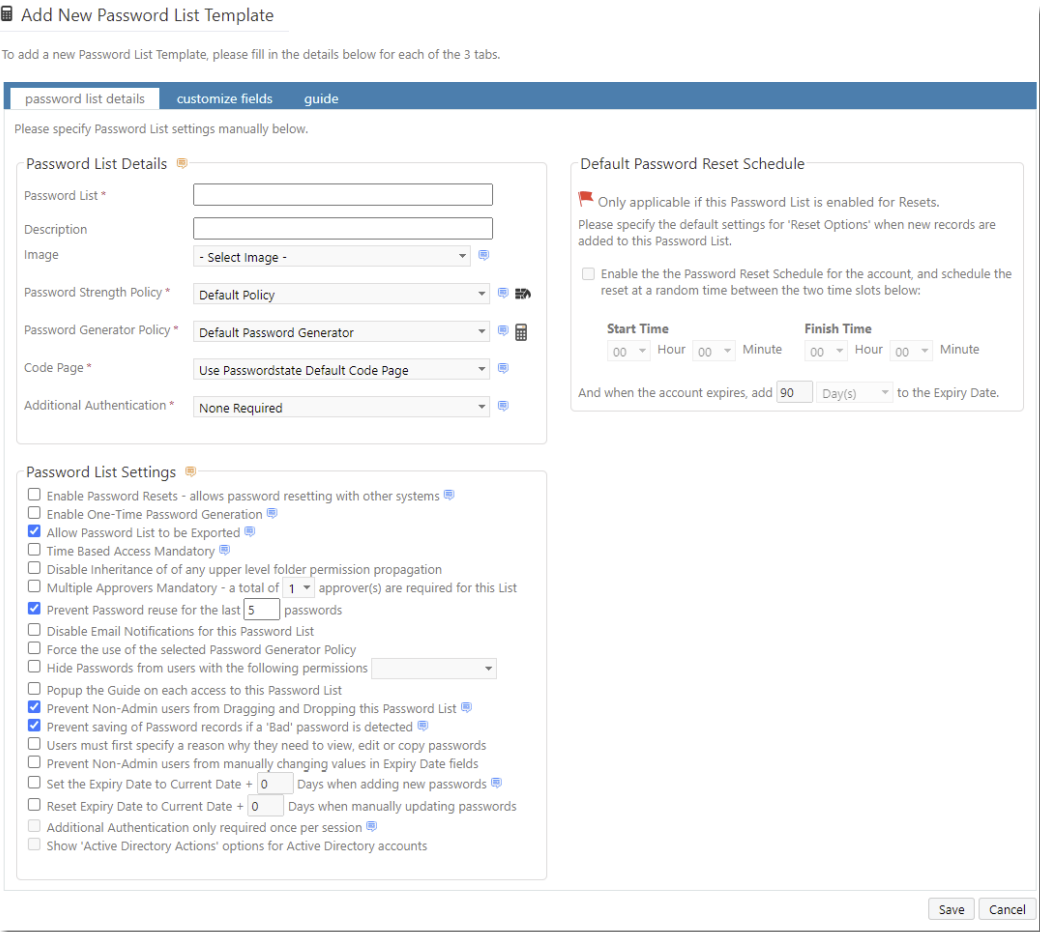
Task: Click the calculator icon beside Password Generator Policy
Action: [521, 333]
